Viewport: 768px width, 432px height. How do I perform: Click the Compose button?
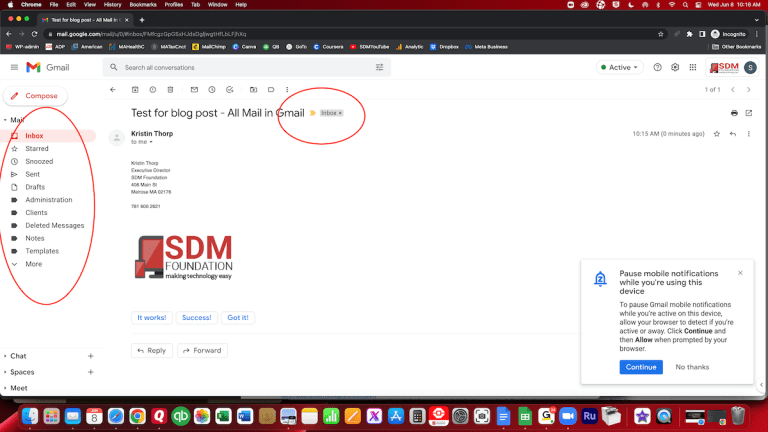[x=35, y=96]
